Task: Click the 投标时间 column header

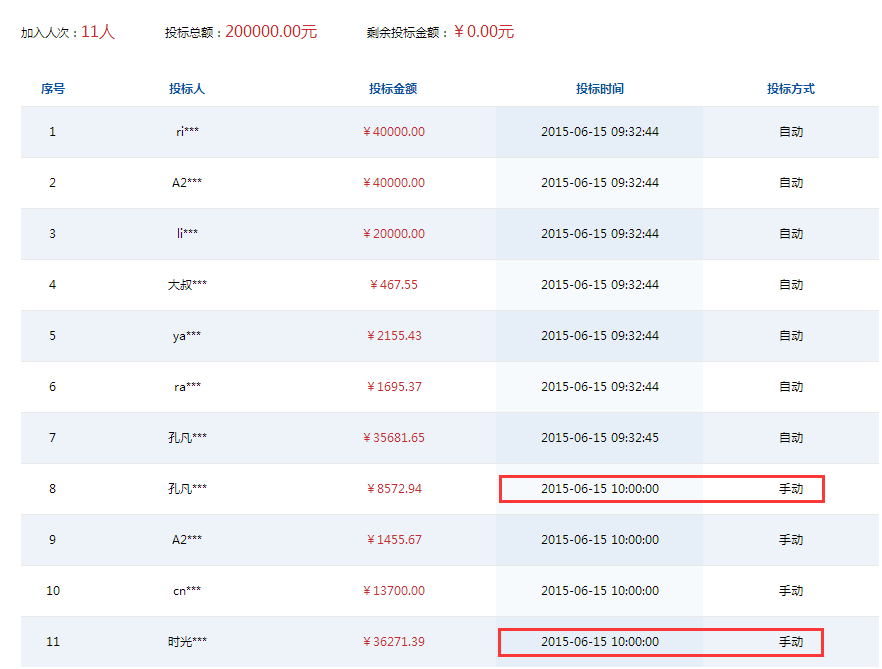Action: (x=600, y=89)
